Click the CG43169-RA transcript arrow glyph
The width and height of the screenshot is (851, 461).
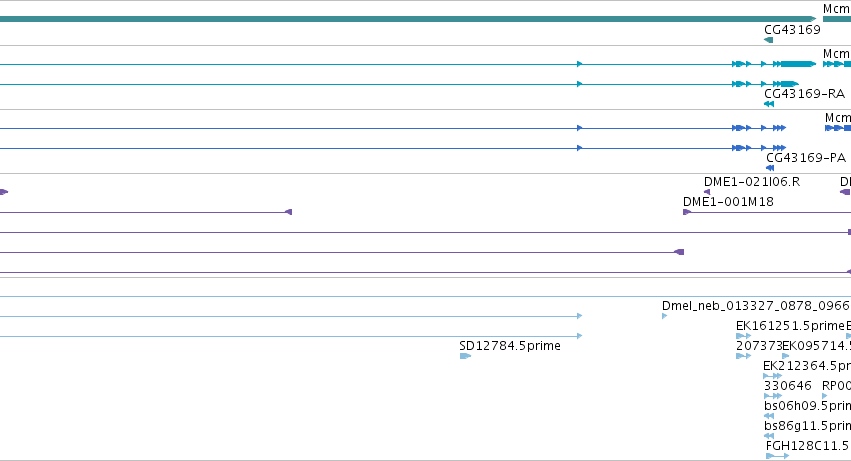pos(769,104)
